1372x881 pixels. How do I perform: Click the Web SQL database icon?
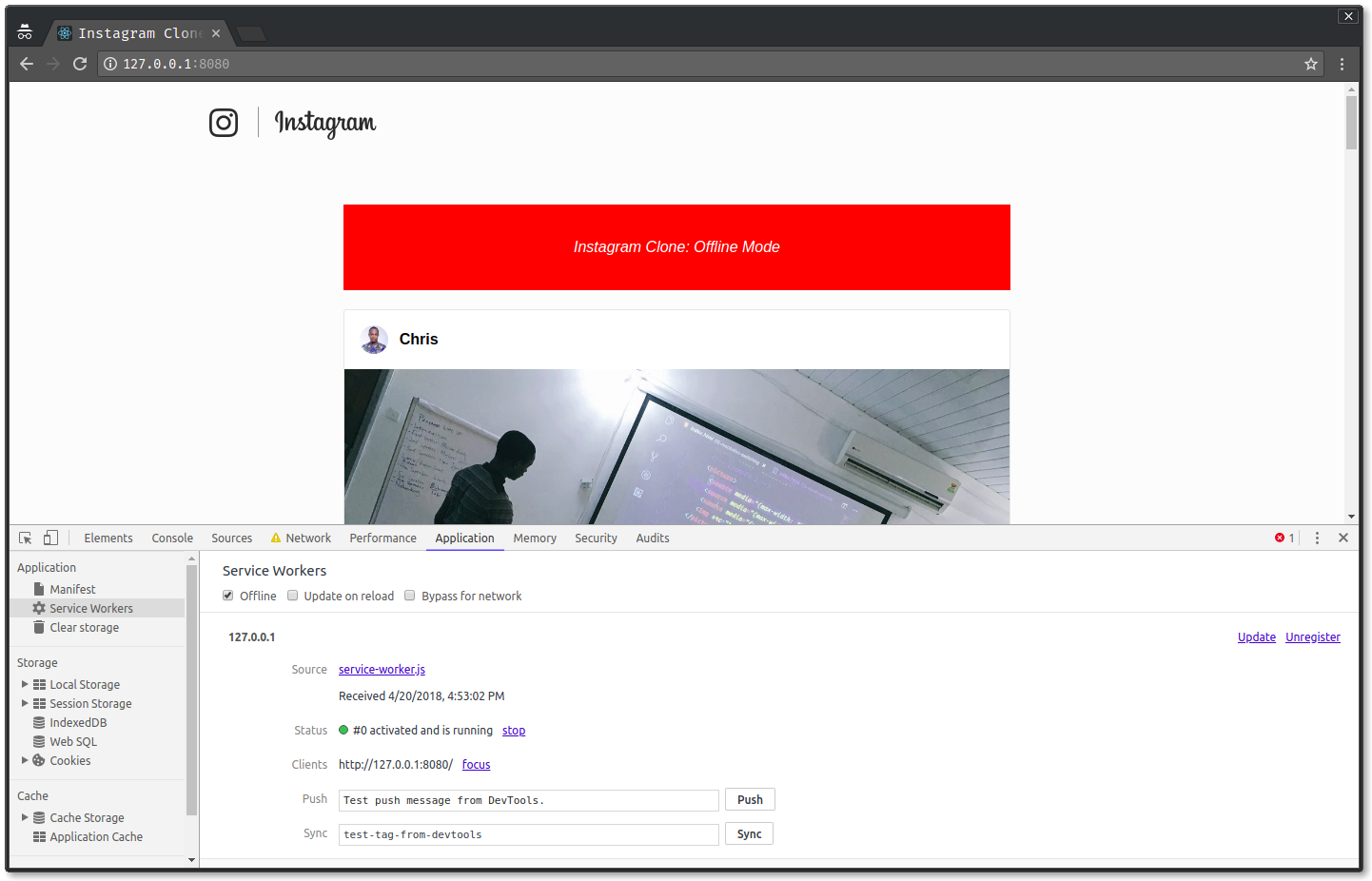click(x=39, y=741)
